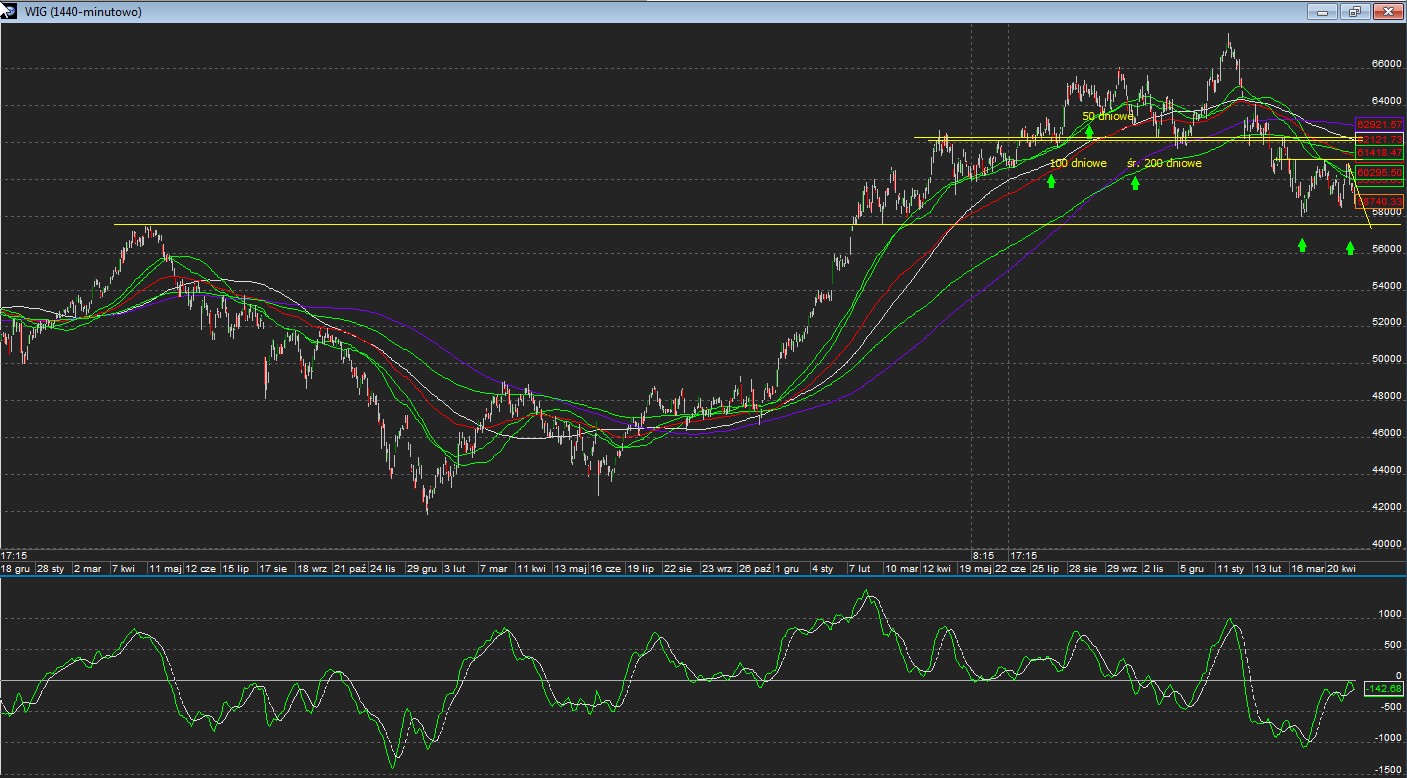Screen dimensions: 1407x778
Task: Select the '100 dniowe' chart annotation
Action: coord(1078,163)
